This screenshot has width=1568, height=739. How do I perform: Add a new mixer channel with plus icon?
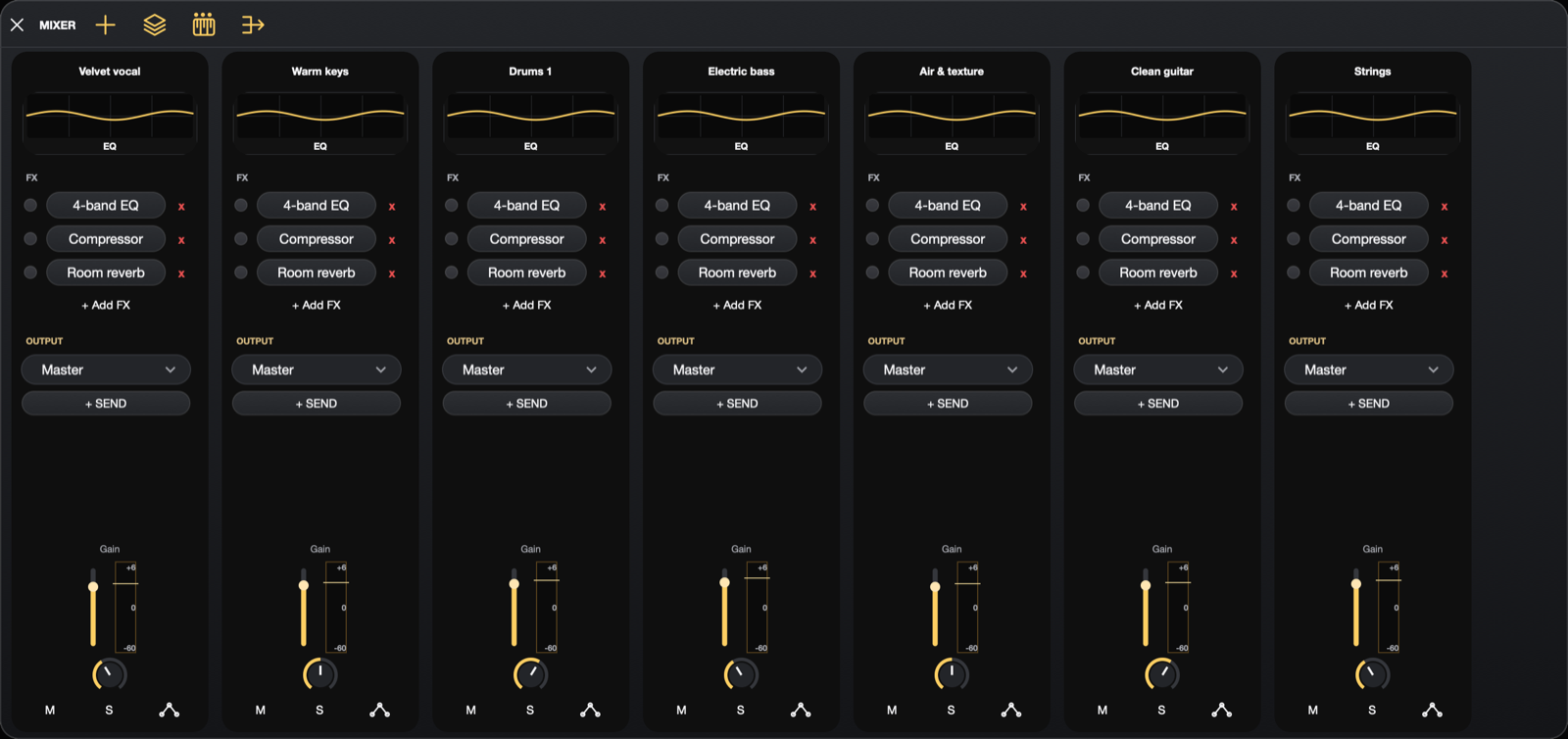pos(105,25)
